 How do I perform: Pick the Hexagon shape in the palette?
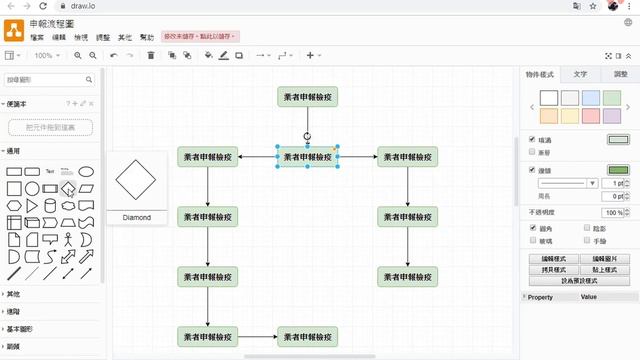point(14,206)
